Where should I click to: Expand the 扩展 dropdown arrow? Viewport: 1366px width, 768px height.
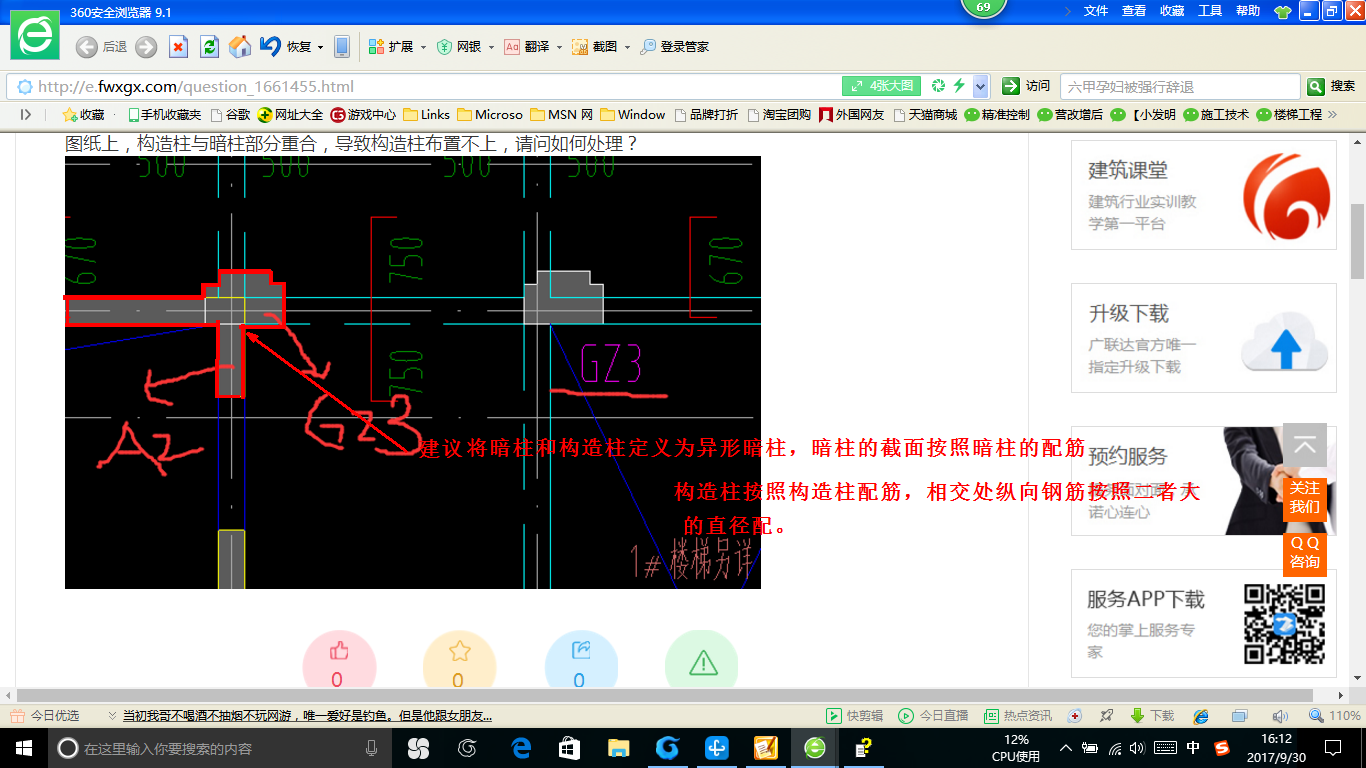(423, 47)
